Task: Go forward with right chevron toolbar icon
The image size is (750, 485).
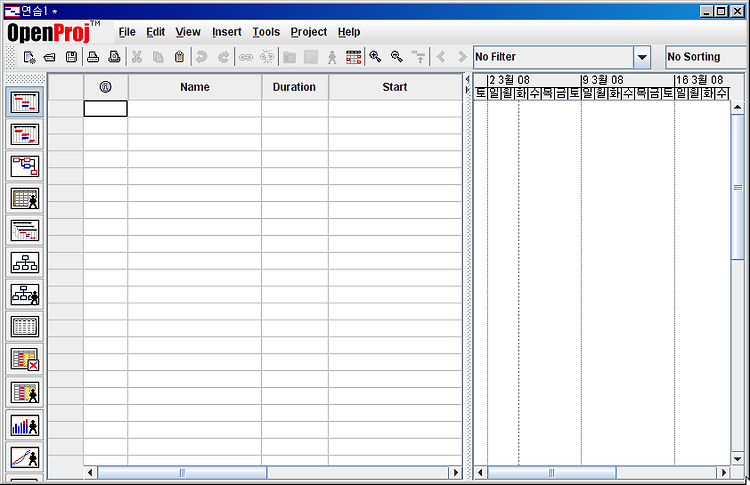Action: (x=462, y=57)
